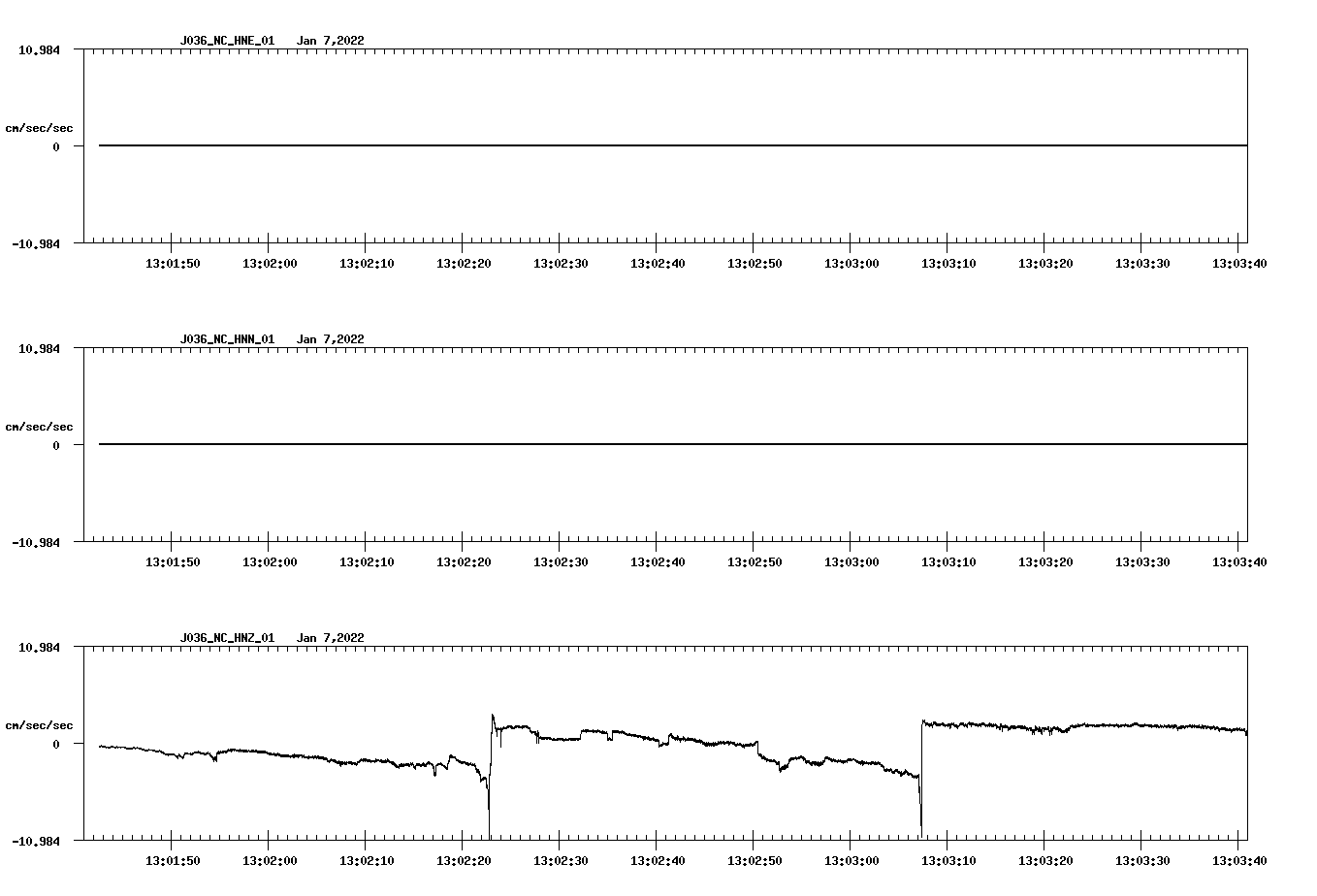Screen dimensions: 1317x896
Task: Click the -10.984 lower limit on HNN axis
Action: (x=36, y=543)
